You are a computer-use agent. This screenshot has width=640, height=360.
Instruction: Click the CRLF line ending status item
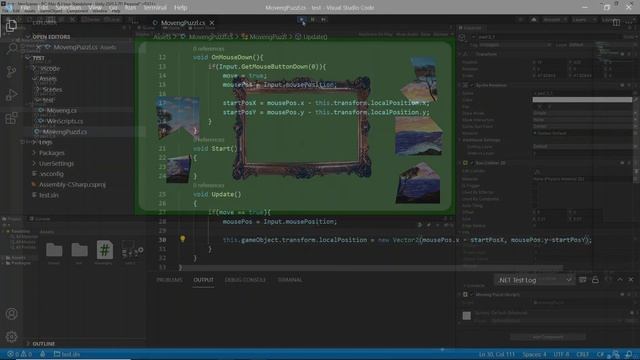(x=582, y=354)
